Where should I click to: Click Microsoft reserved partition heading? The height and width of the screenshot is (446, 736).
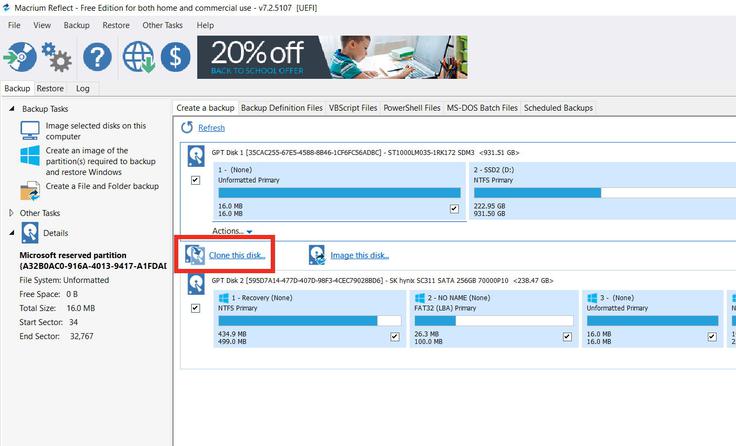[x=73, y=255]
